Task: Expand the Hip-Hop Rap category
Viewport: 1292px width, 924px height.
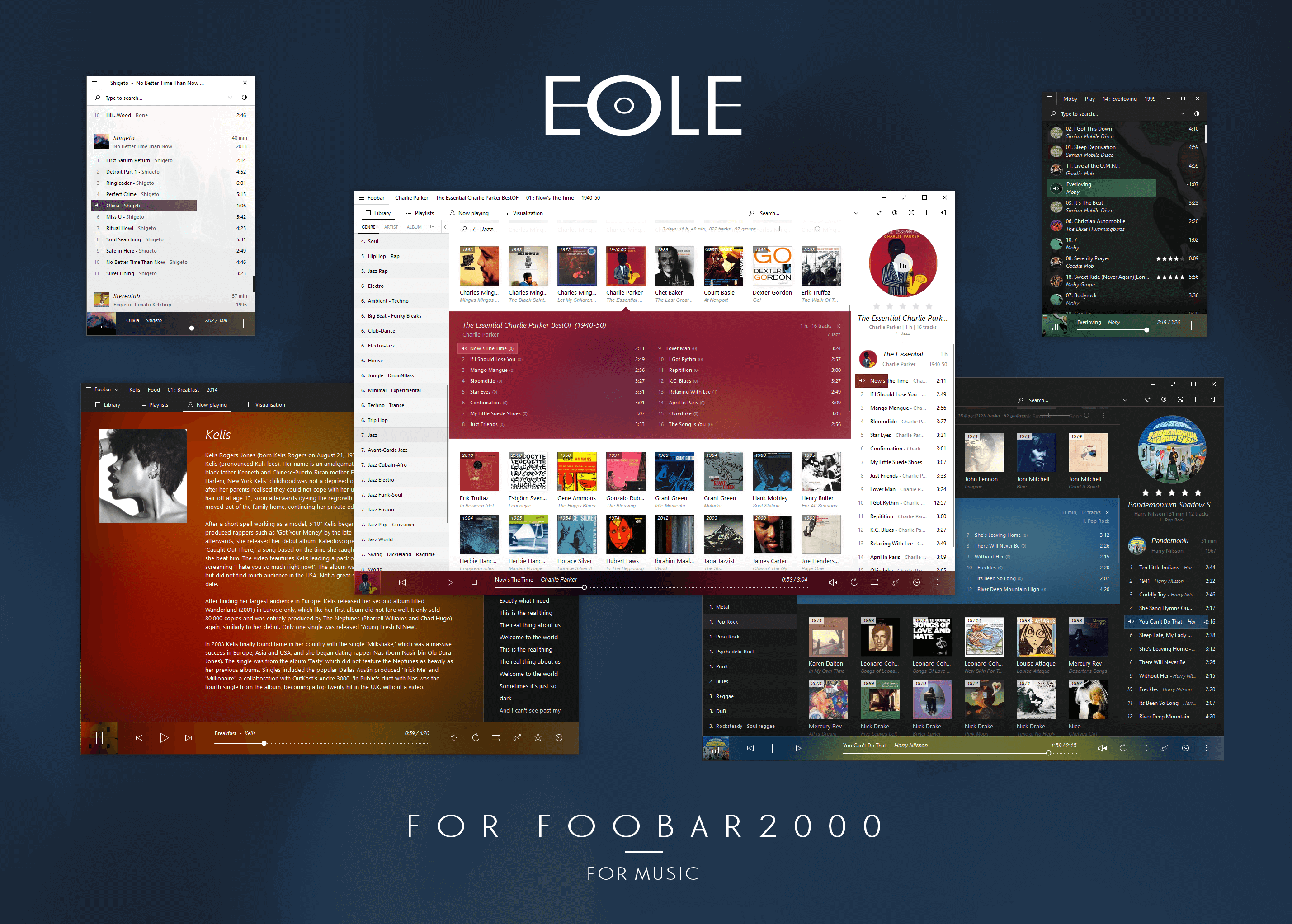Action: pyautogui.click(x=384, y=256)
